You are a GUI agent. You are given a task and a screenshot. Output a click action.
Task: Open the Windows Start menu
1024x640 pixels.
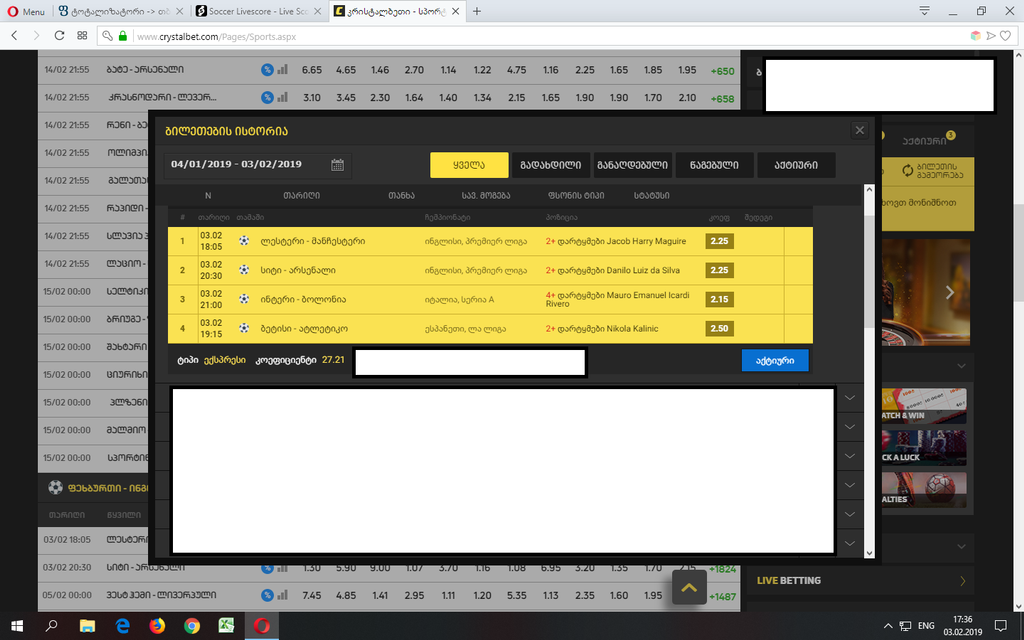[x=17, y=626]
